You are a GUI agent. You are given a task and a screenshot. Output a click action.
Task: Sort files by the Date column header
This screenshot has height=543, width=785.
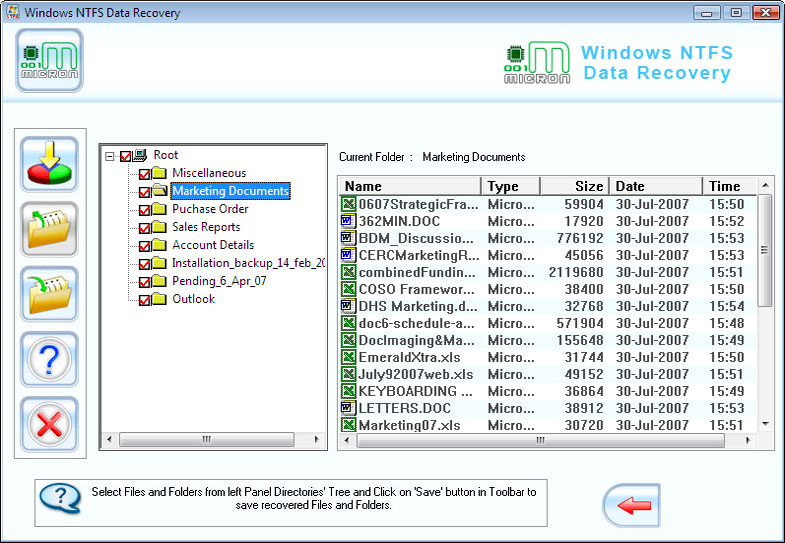coord(656,186)
